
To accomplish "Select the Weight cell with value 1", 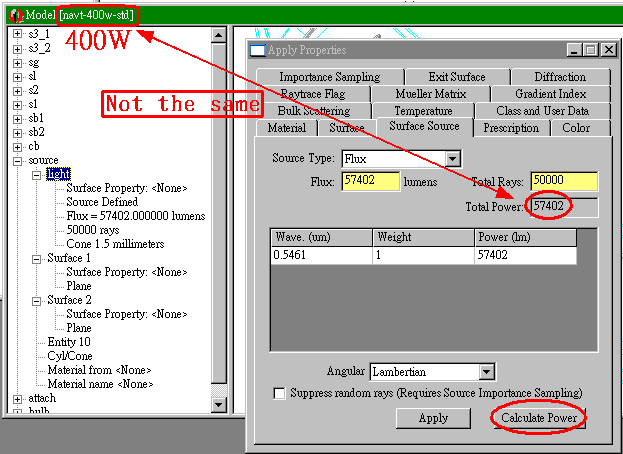I will (x=424, y=255).
